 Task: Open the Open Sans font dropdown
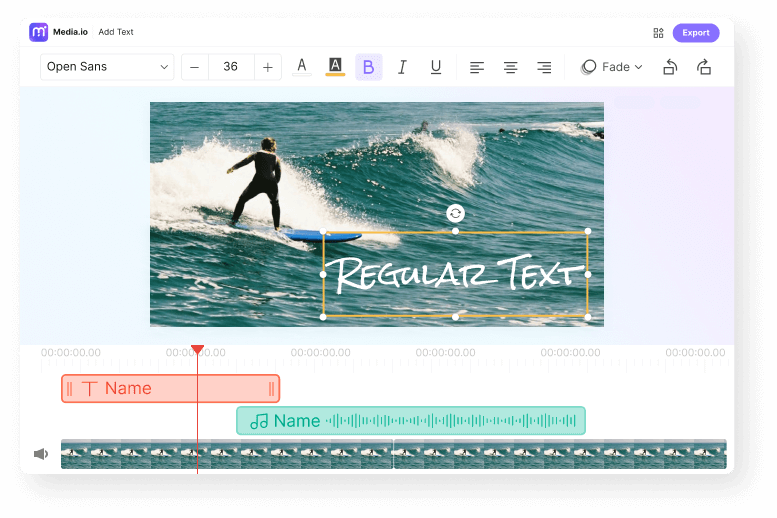[x=107, y=67]
